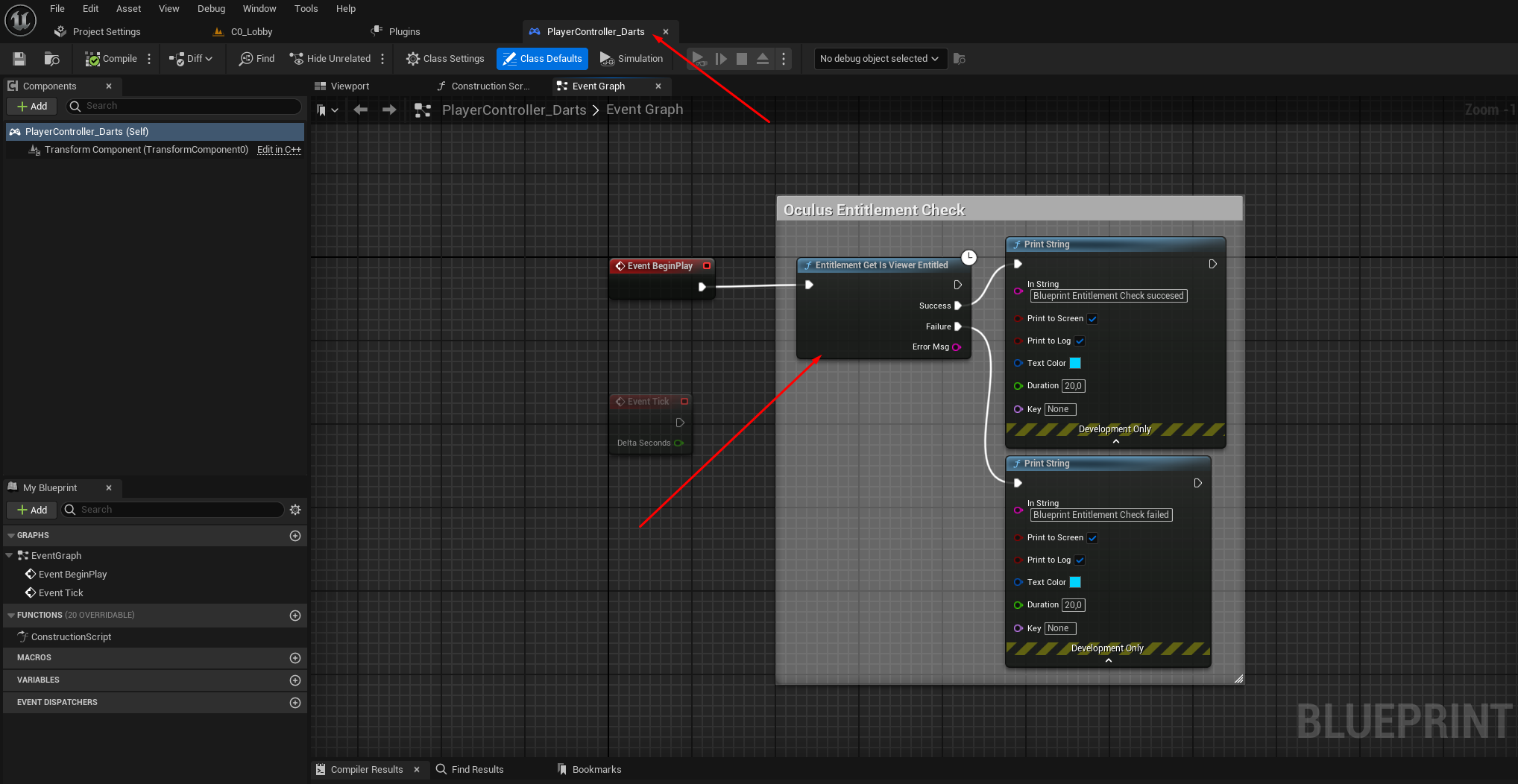
Task: Switch to the Plugins tab
Action: [x=396, y=31]
